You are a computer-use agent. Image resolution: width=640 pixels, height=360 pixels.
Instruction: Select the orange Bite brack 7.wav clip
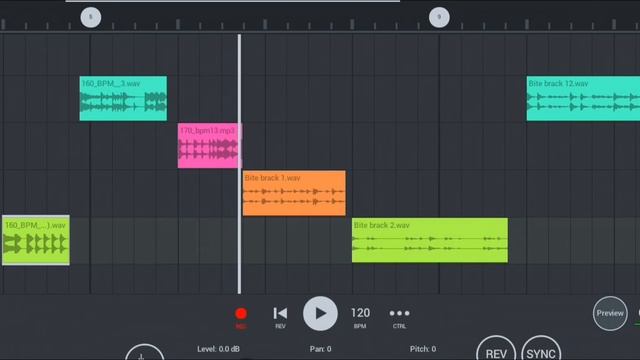click(x=294, y=193)
